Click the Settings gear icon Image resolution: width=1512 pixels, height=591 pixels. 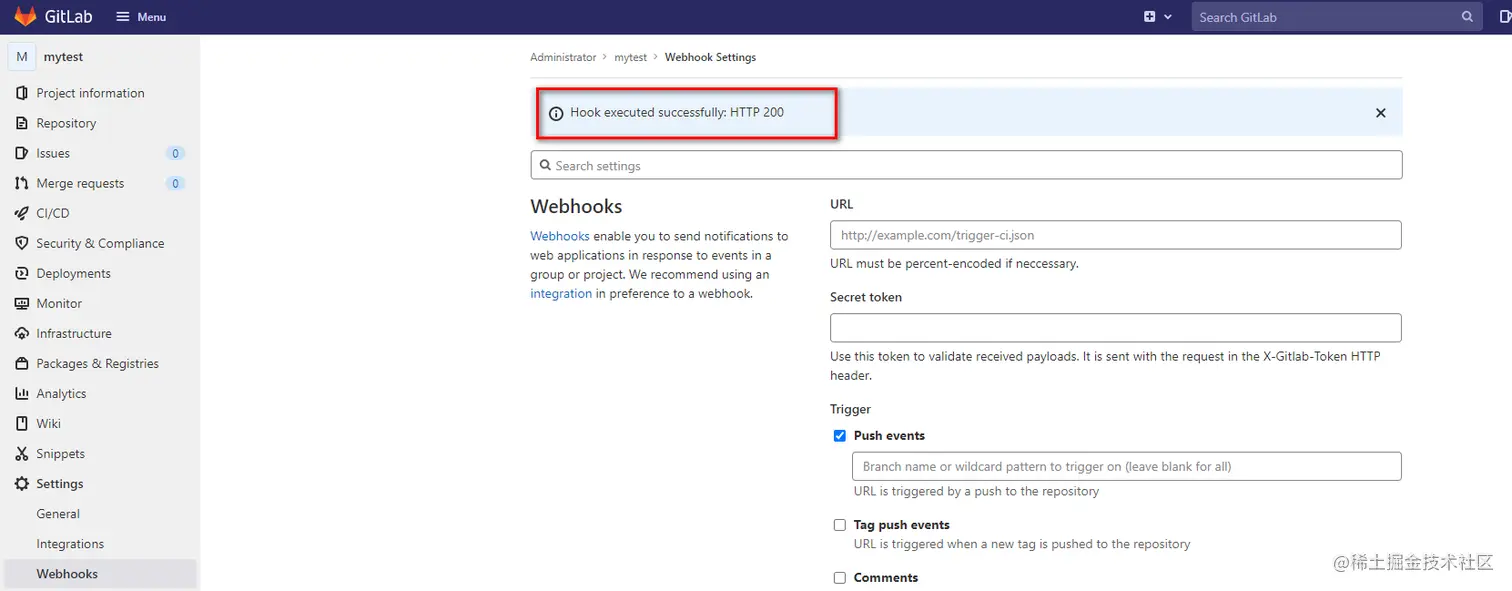coord(22,483)
